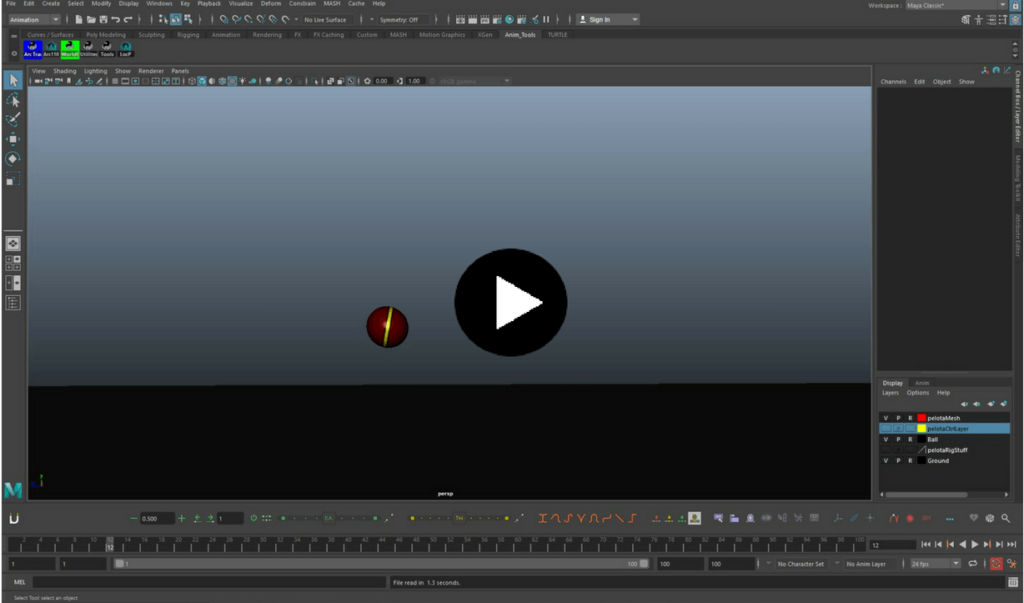This screenshot has width=1024, height=603.
Task: Click the red swatch of the pelotaMesh layer
Action: [x=921, y=418]
